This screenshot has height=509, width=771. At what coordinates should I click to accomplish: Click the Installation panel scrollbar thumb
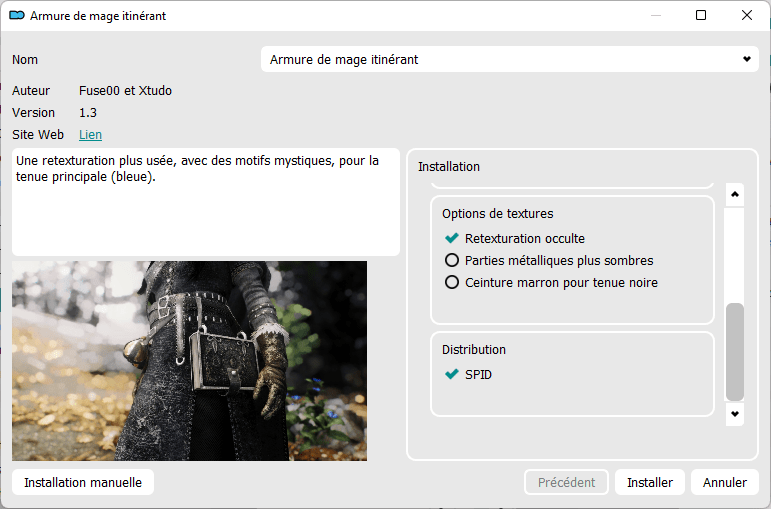(x=735, y=350)
